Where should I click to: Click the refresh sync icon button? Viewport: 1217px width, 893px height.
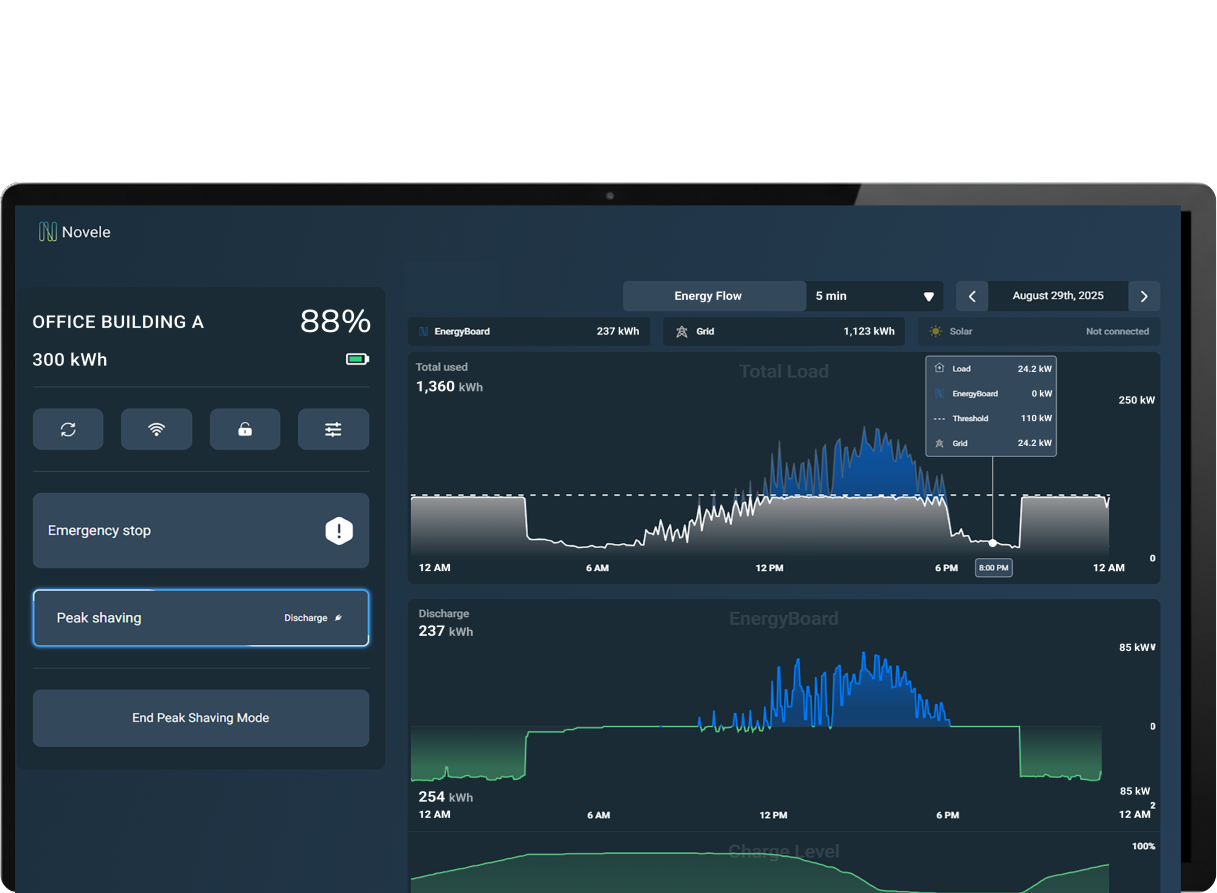(68, 429)
